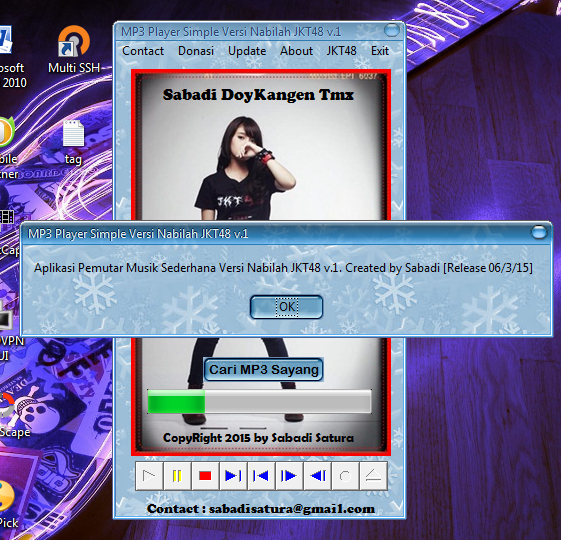Image resolution: width=561 pixels, height=540 pixels.
Task: Click the green playback progress bar
Action: pyautogui.click(x=259, y=402)
